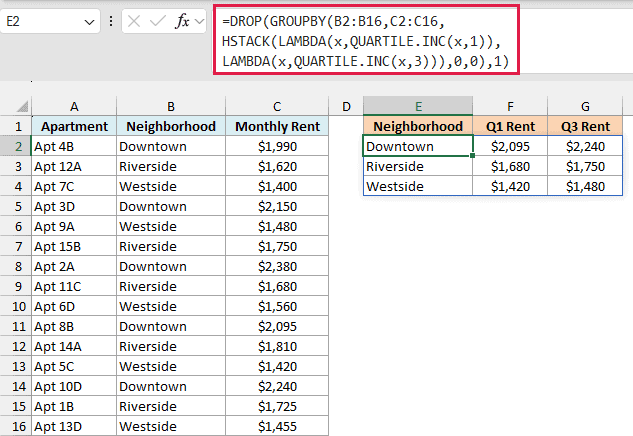Viewport: 633px width, 436px height.
Task: Click the $1,990 rent cell
Action: [277, 146]
